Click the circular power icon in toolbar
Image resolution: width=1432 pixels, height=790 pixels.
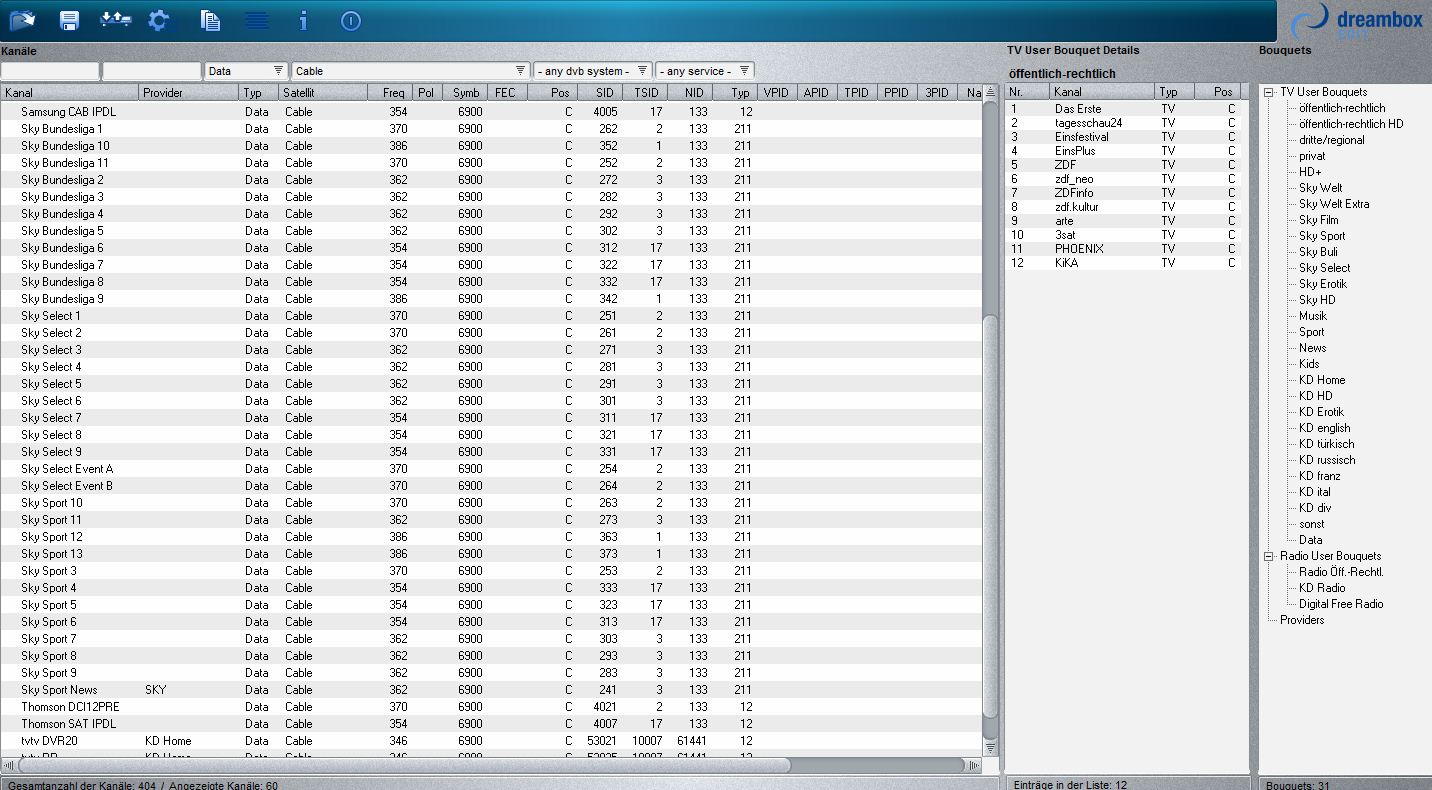350,20
